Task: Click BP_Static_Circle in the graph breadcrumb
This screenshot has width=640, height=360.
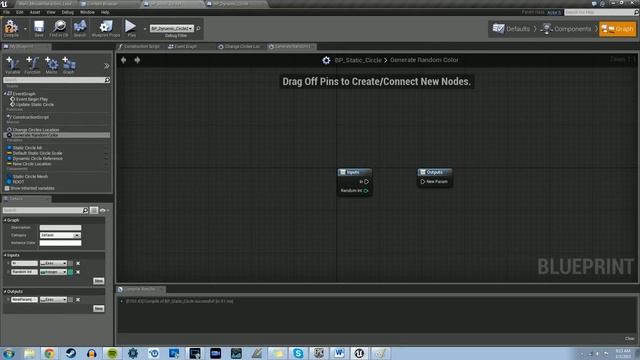Action: click(x=358, y=60)
